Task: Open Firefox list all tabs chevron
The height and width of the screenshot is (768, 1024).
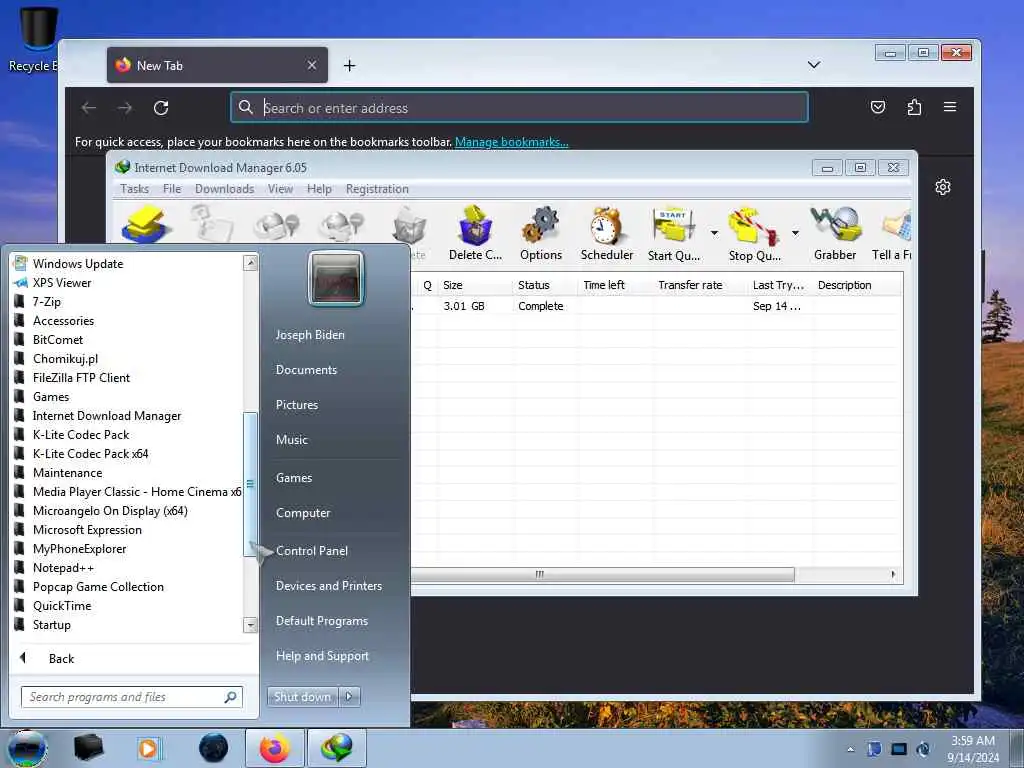Action: (x=814, y=65)
